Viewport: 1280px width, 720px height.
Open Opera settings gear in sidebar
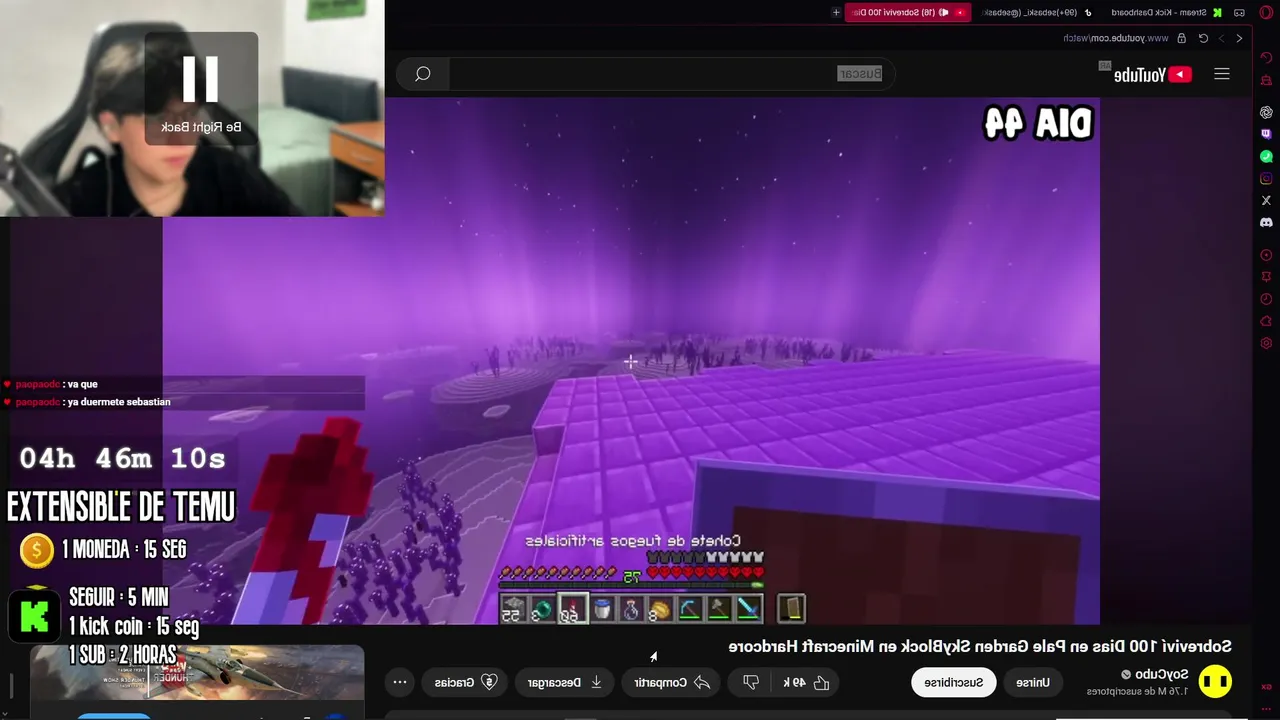pos(1266,343)
